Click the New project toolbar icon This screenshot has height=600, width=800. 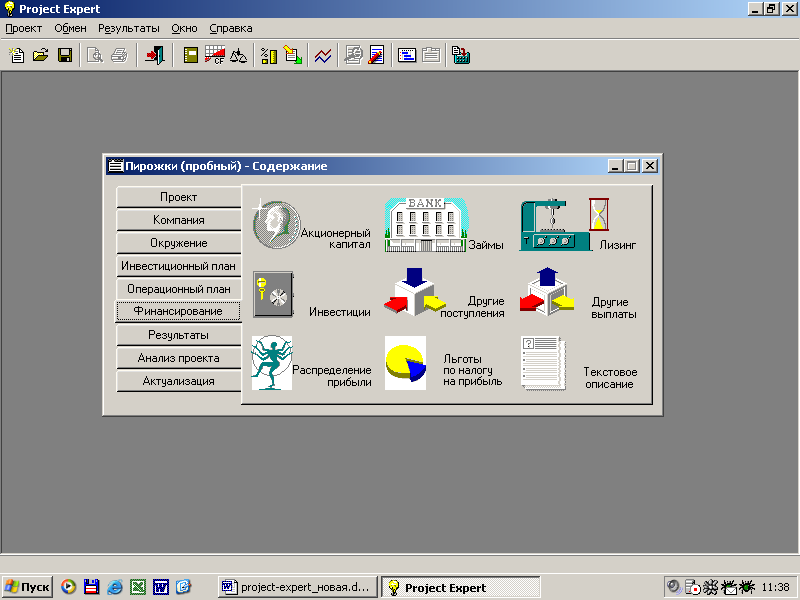(17, 55)
